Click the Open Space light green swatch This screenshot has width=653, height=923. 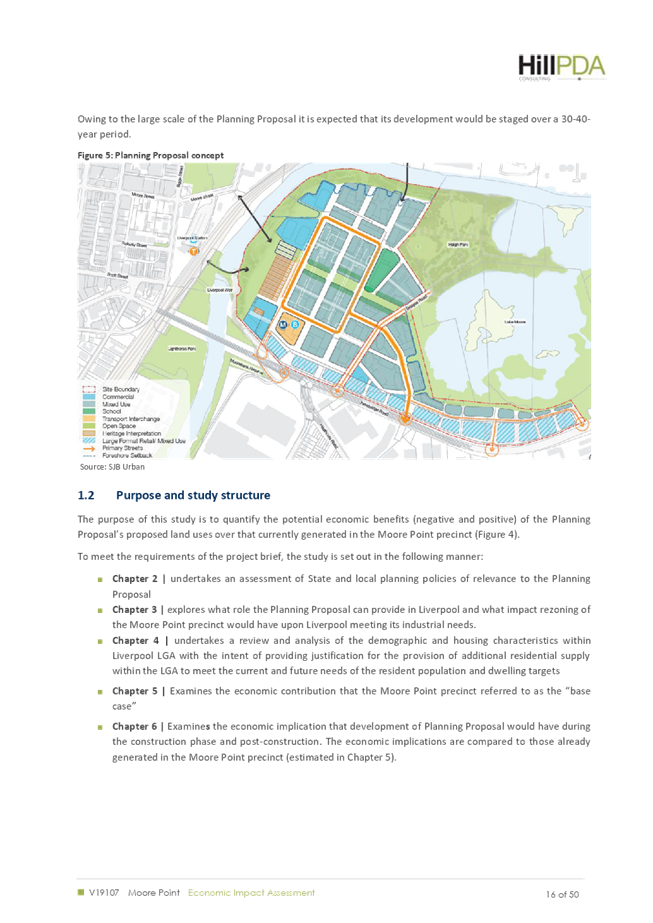[89, 426]
